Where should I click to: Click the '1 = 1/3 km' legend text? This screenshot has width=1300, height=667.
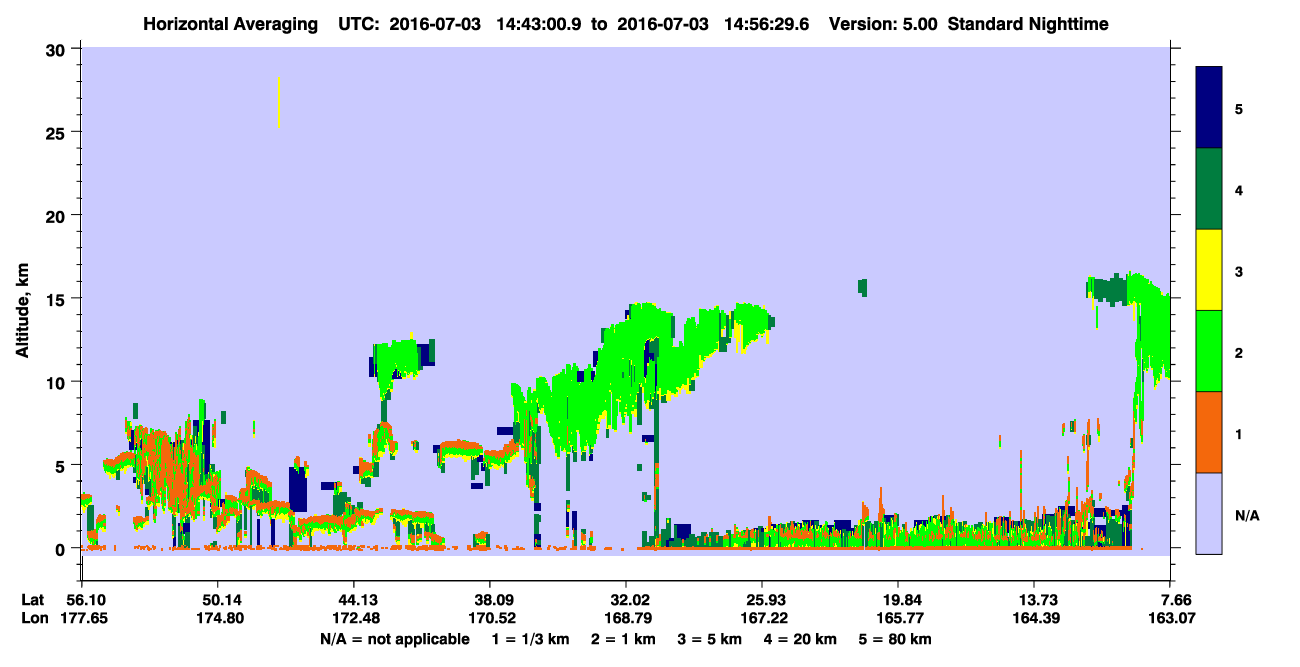pos(529,638)
